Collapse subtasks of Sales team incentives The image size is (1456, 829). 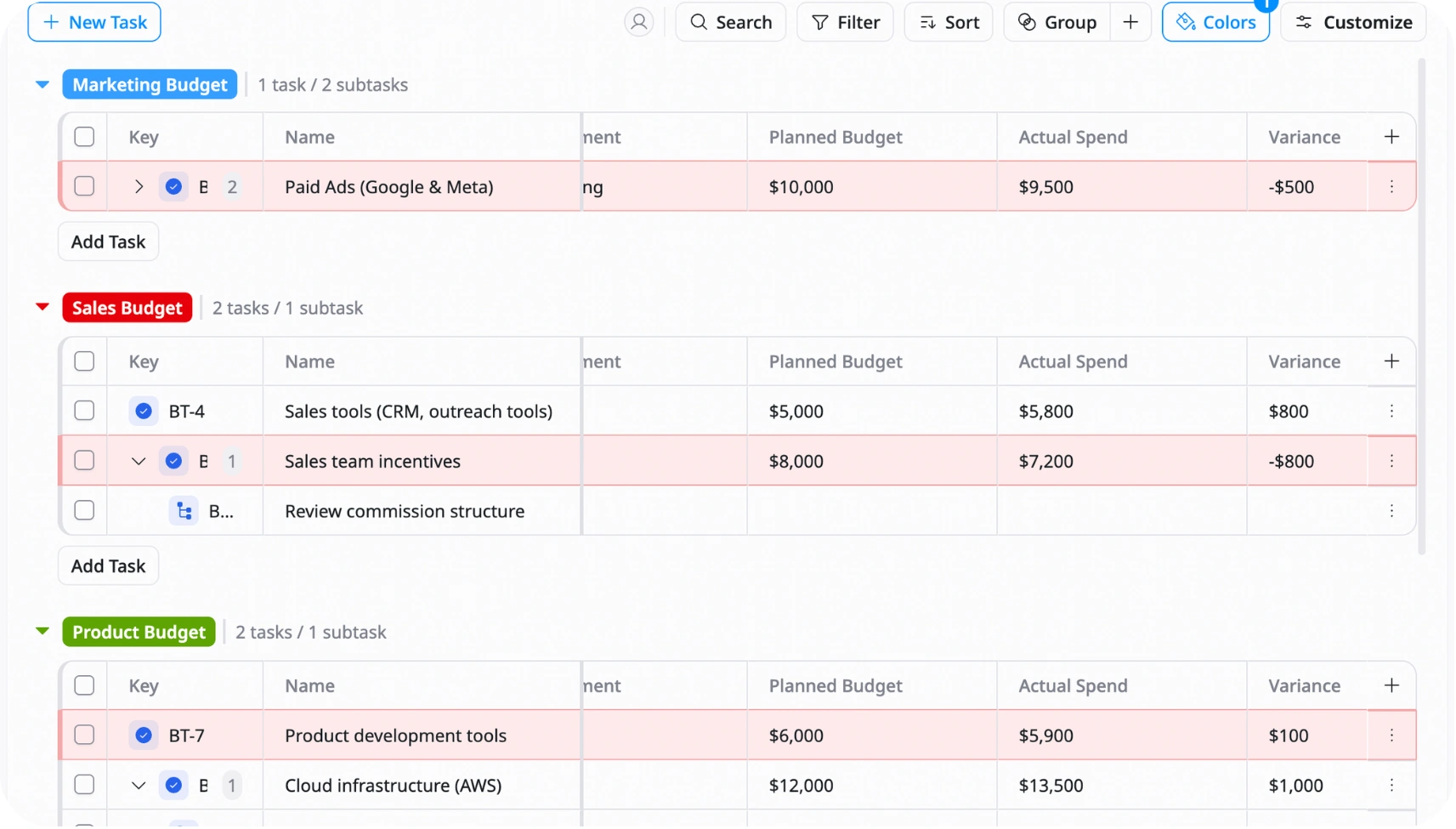139,461
